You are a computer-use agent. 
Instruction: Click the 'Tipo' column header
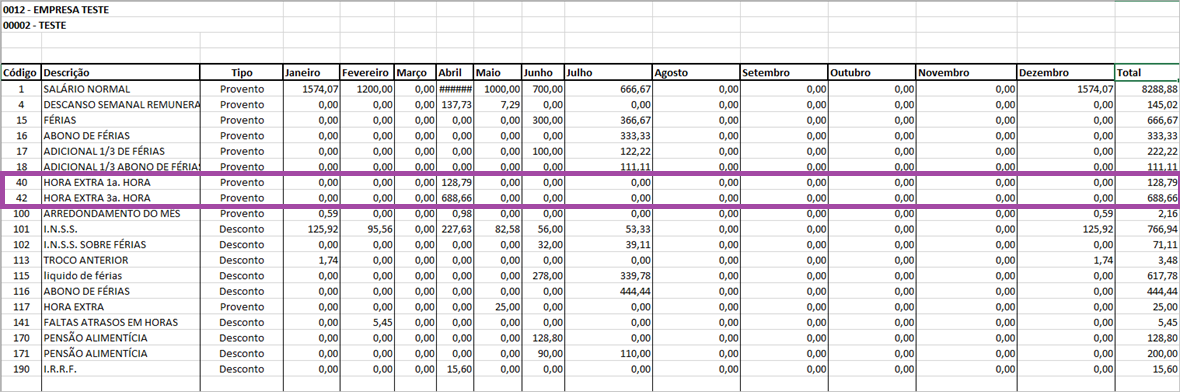point(242,73)
